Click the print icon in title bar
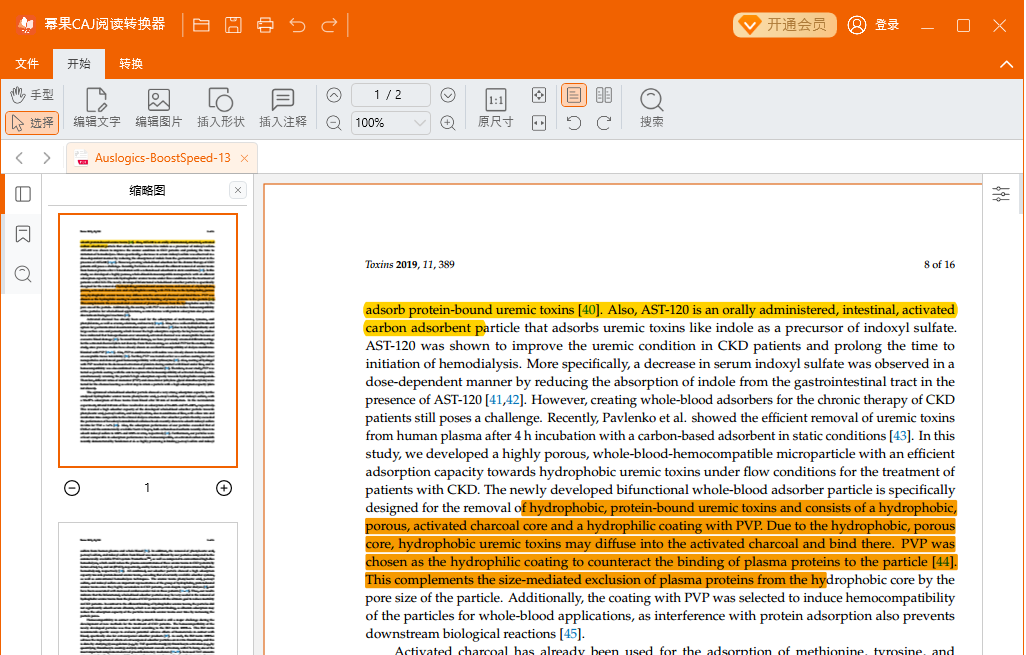This screenshot has width=1026, height=655. [265, 25]
